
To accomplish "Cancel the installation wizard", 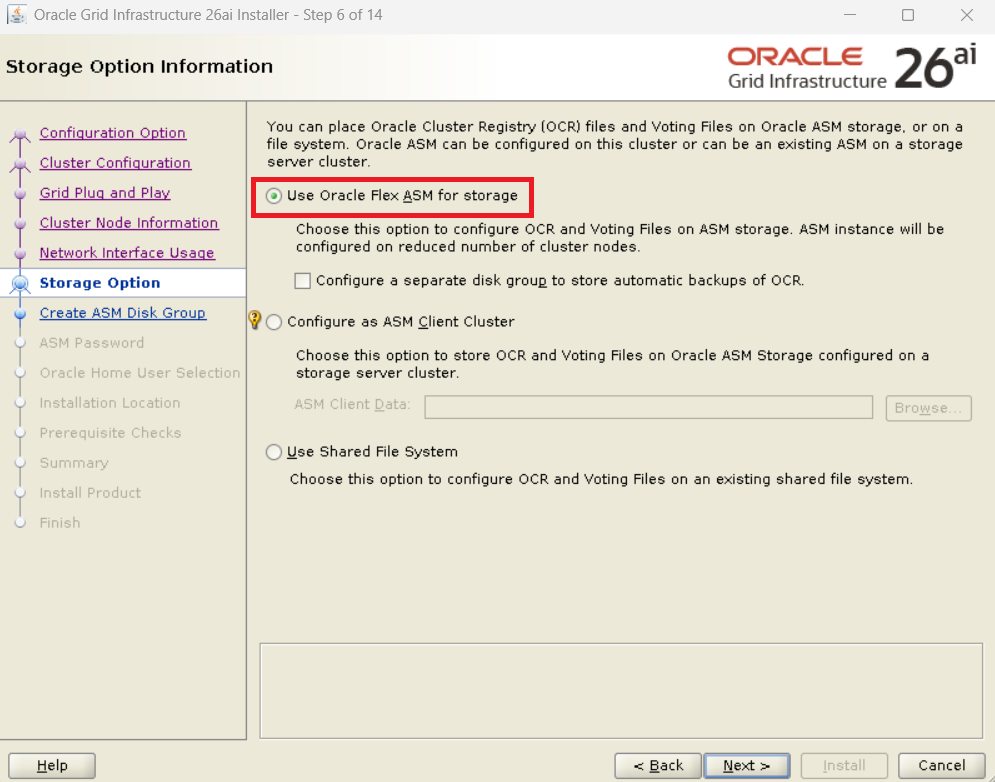I will (x=941, y=765).
